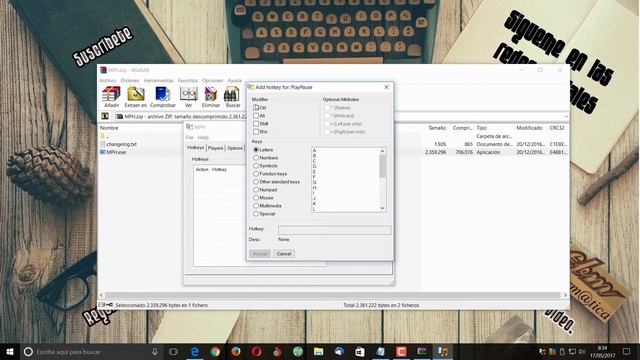The width and height of the screenshot is (640, 360).
Task: Click the Extraer en toolbar icon
Action: (x=136, y=97)
